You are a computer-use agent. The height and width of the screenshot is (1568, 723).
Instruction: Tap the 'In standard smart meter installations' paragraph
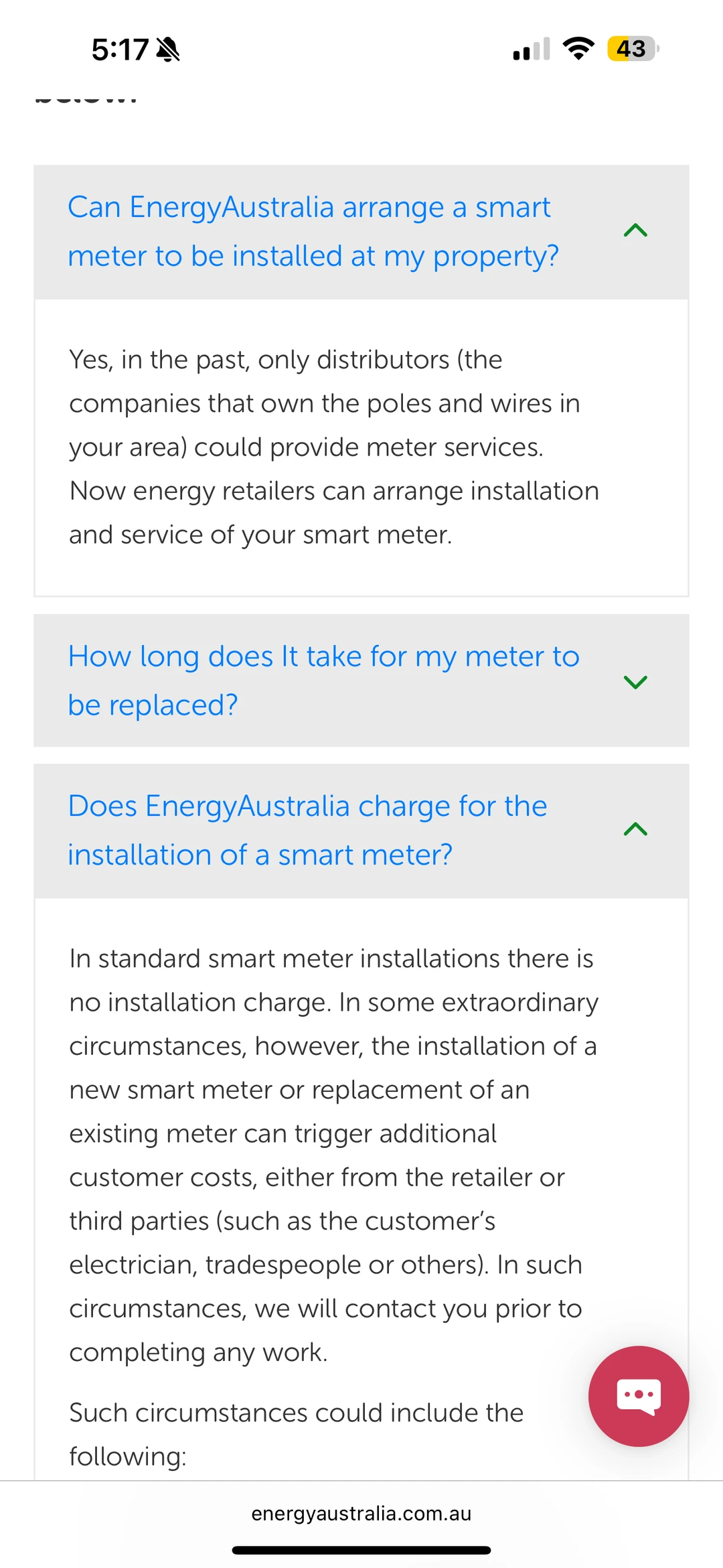pyautogui.click(x=334, y=1155)
